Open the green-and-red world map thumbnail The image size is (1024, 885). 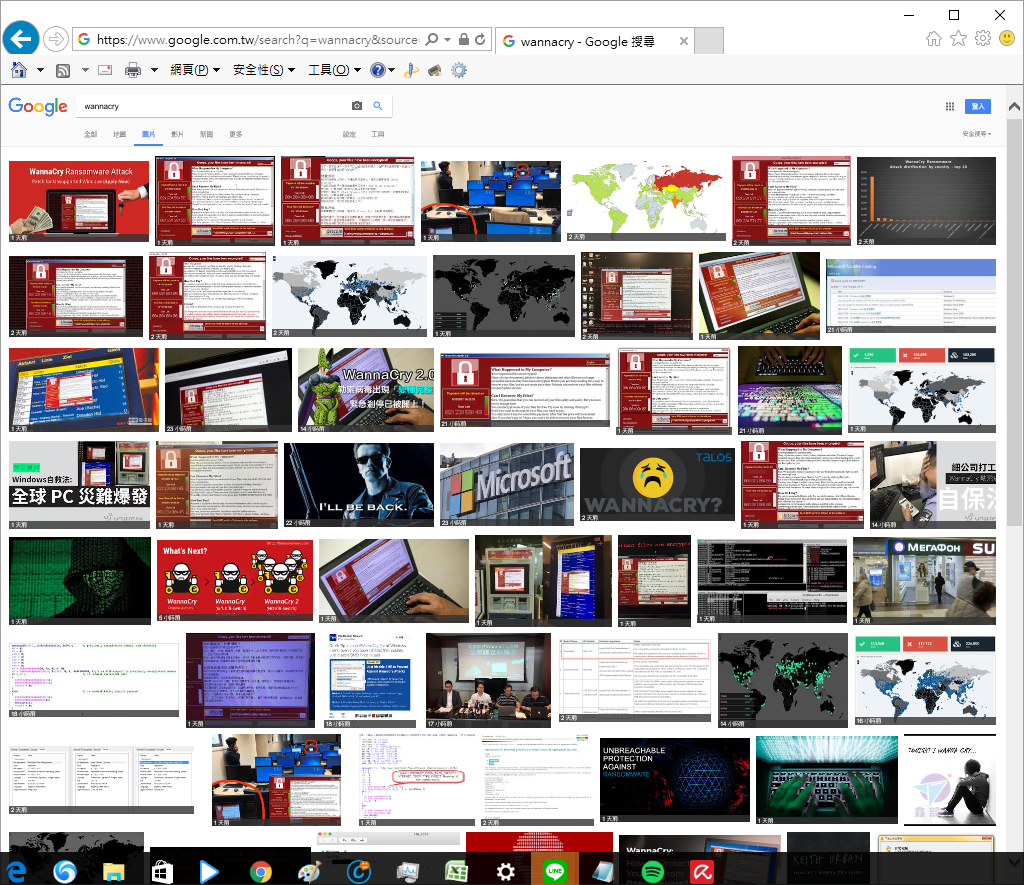646,199
